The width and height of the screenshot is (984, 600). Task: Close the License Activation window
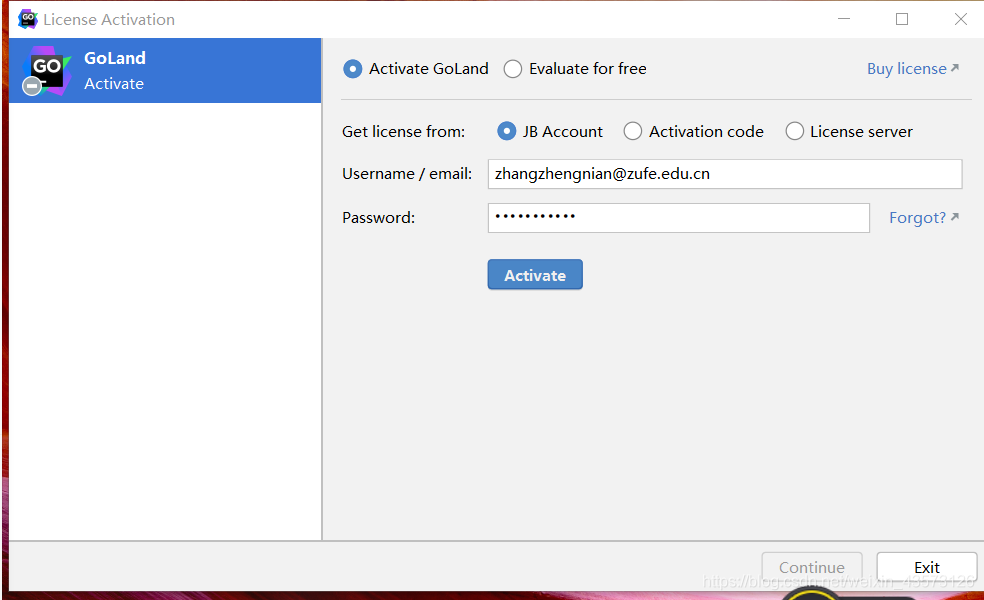point(960,19)
